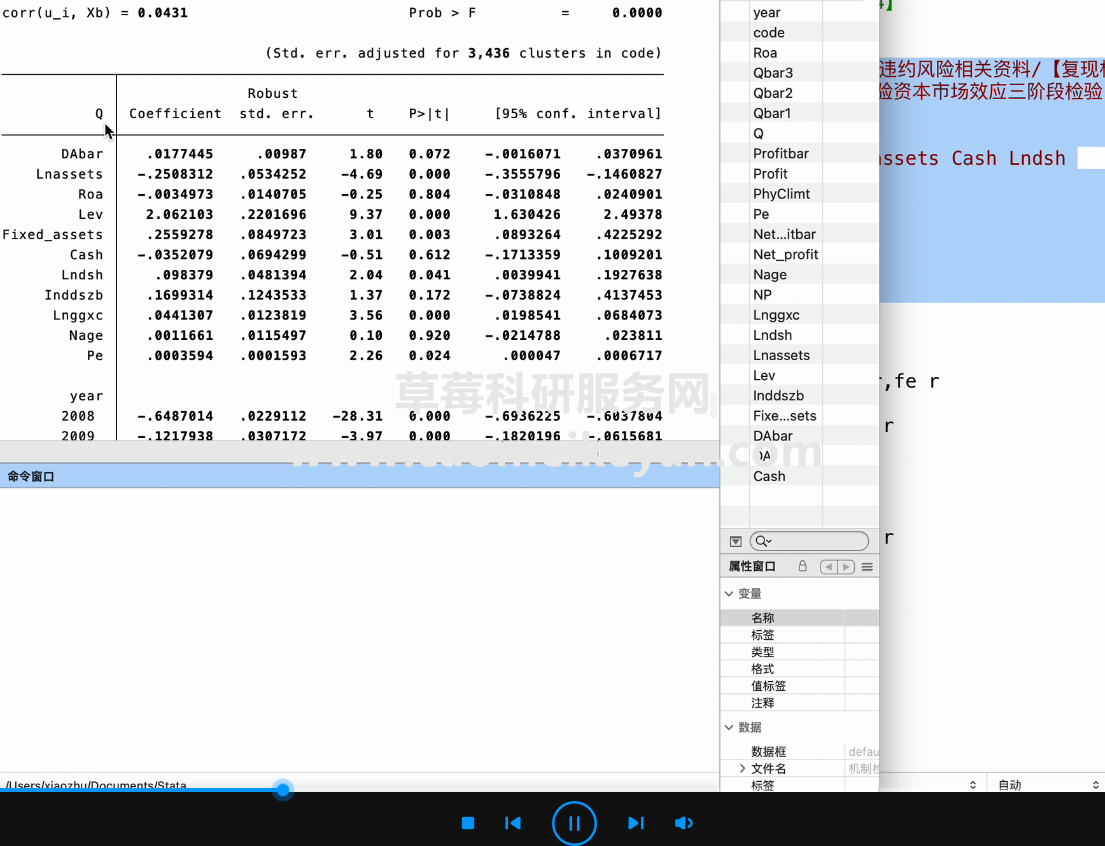1105x846 pixels.
Task: Click the 类型 property row
Action: tap(799, 652)
